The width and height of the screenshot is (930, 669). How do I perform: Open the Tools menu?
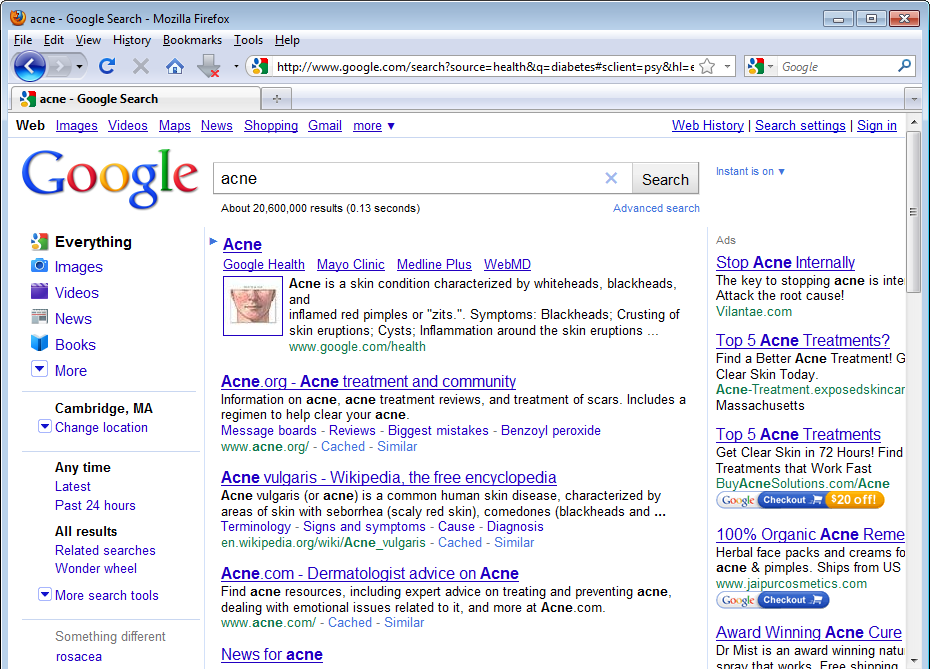pos(248,40)
